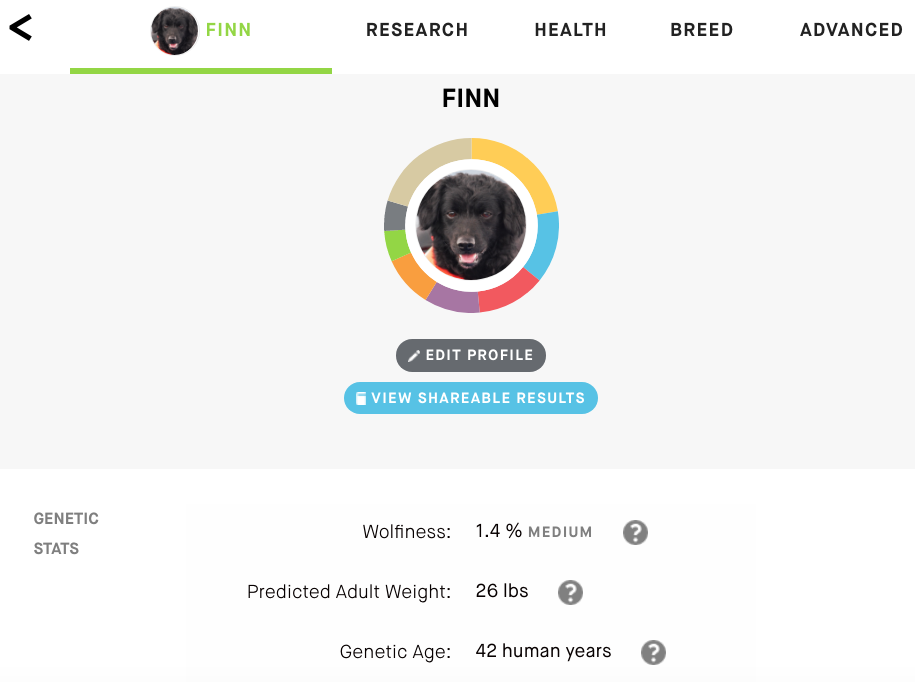Open the Predicted Adult Weight help icon

point(570,593)
